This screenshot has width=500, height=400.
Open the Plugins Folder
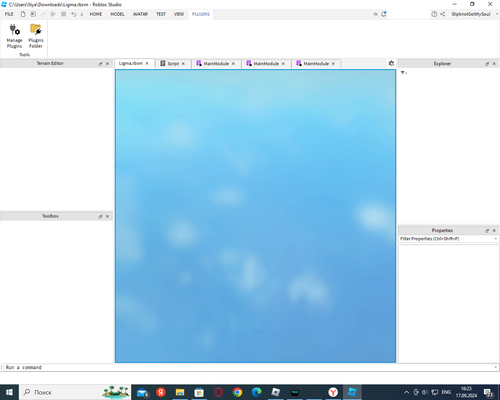[x=36, y=36]
